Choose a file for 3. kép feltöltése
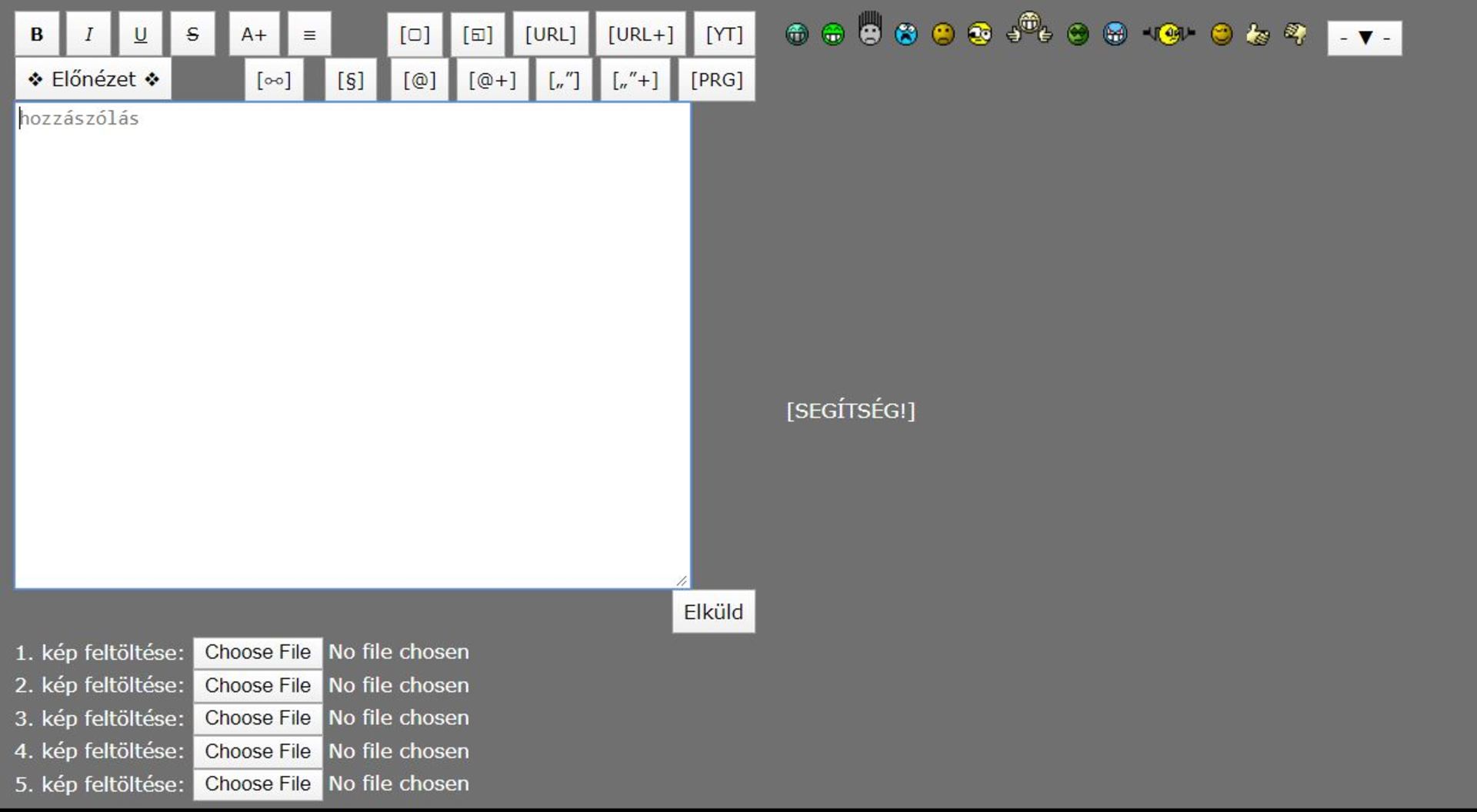The image size is (1477, 812). coord(258,718)
